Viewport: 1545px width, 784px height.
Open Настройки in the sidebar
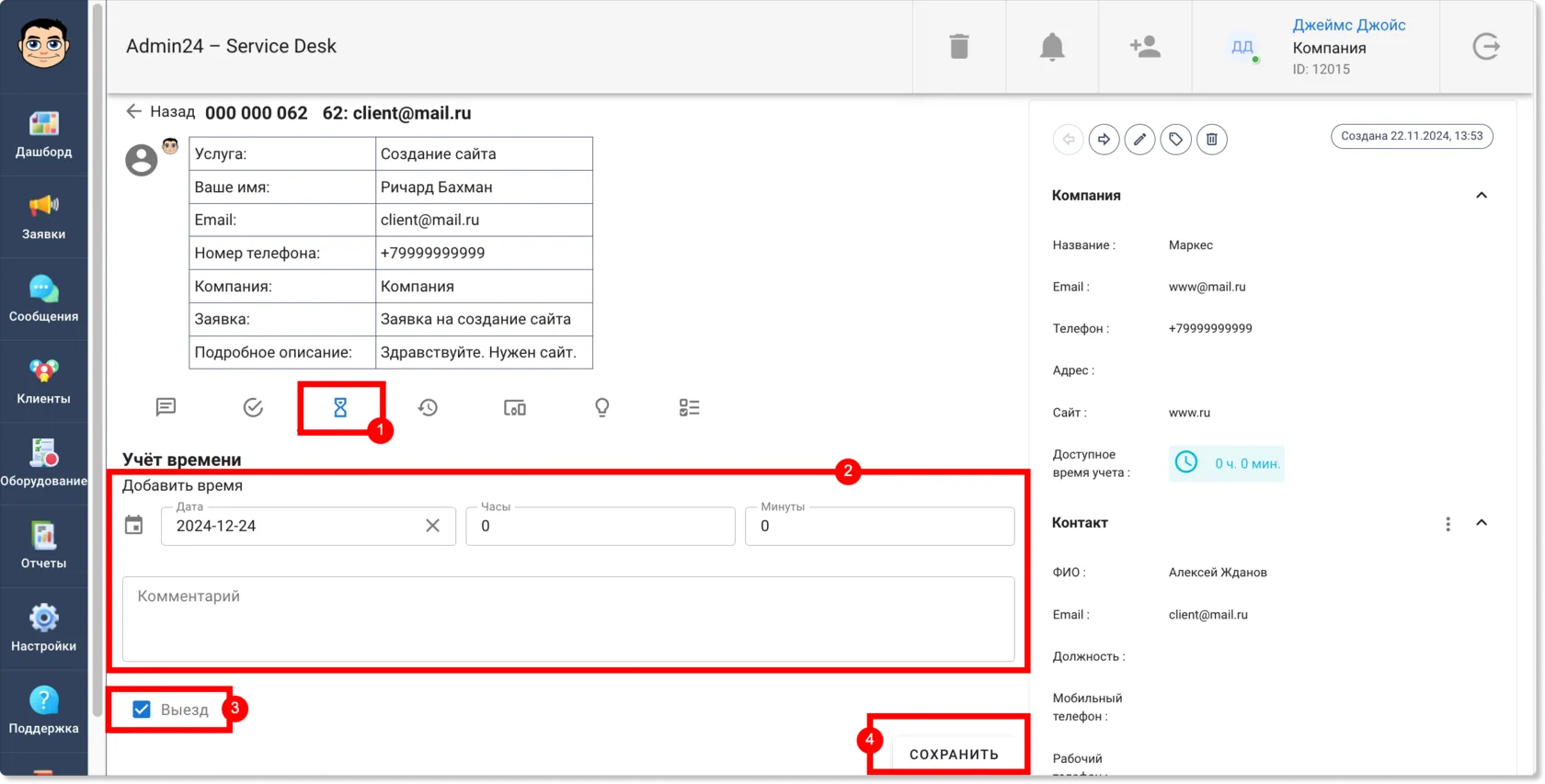pos(43,629)
